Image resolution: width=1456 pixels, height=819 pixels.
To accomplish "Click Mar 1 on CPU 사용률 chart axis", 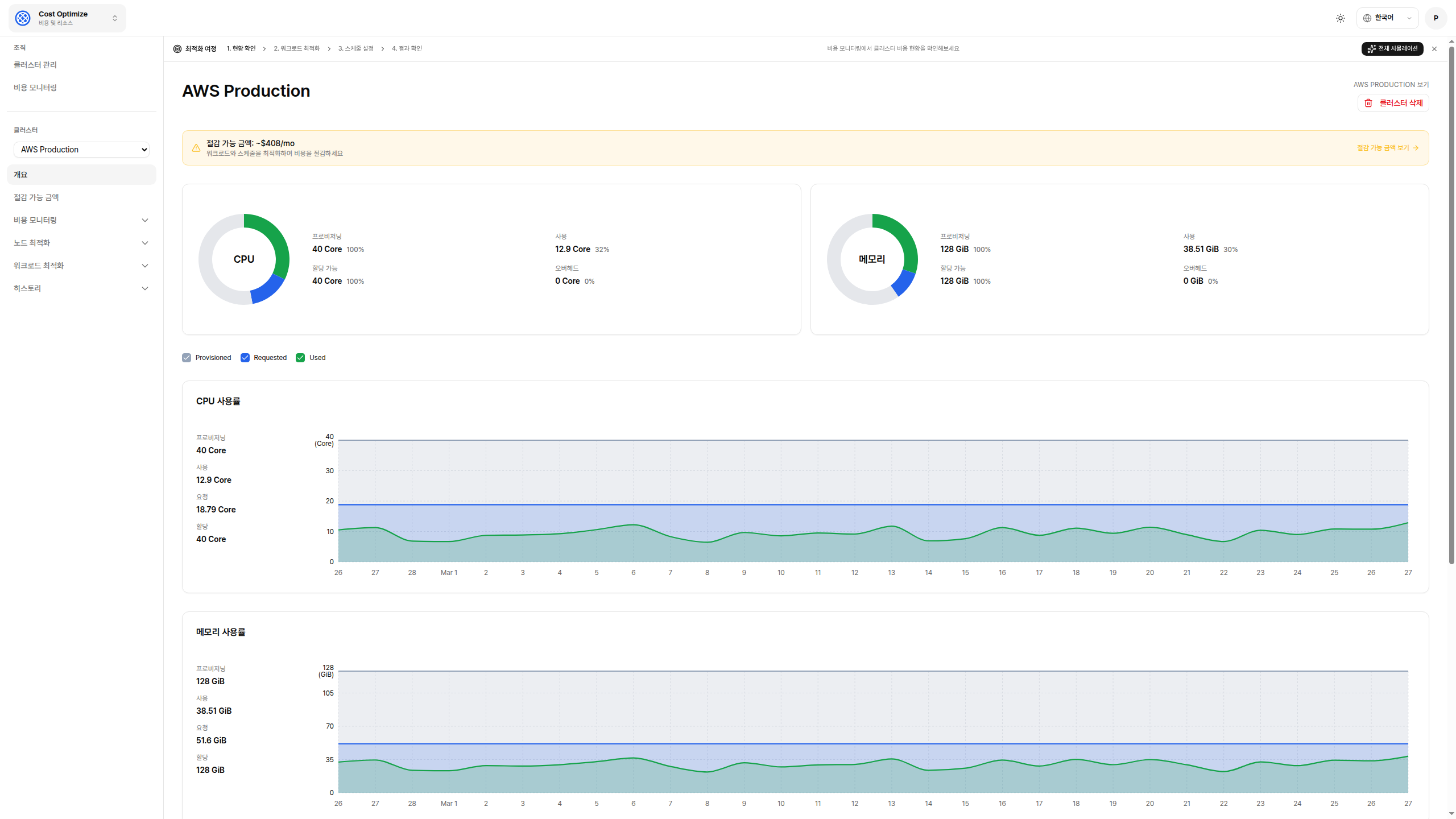I will click(x=449, y=573).
